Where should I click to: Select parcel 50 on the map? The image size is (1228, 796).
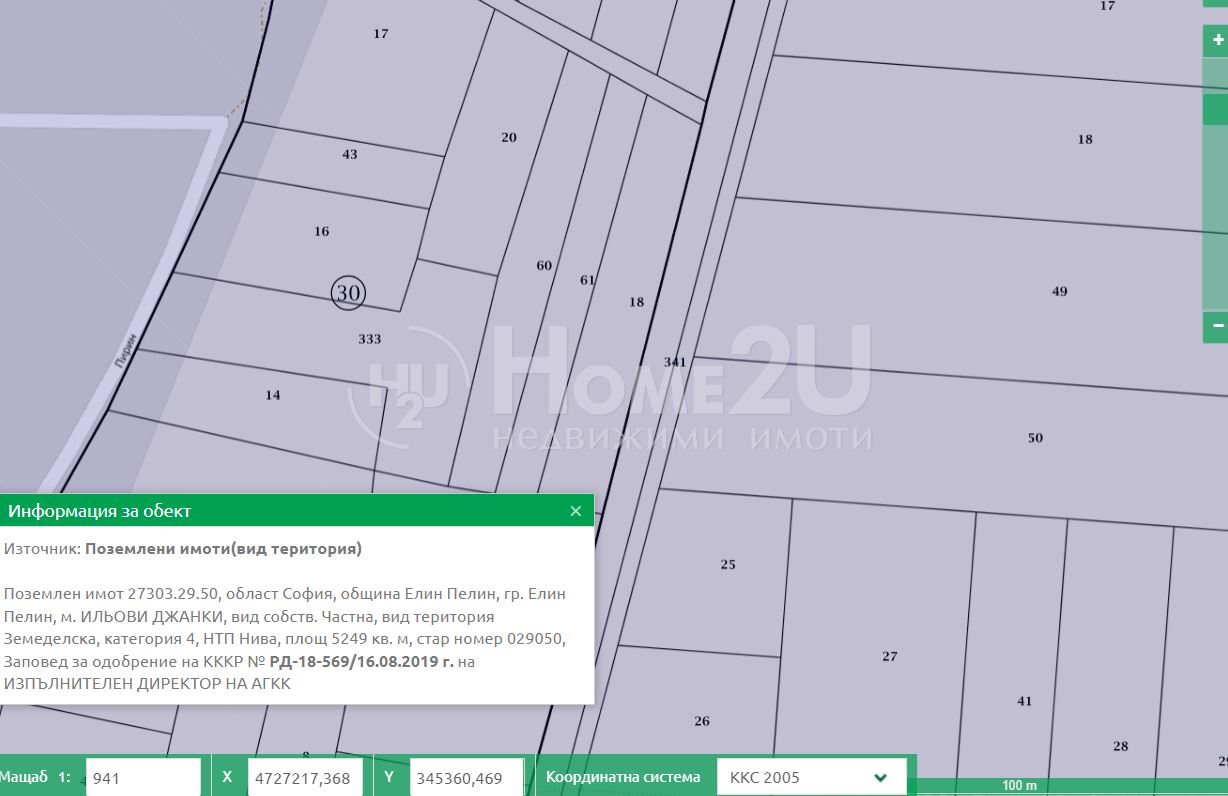coord(1035,437)
